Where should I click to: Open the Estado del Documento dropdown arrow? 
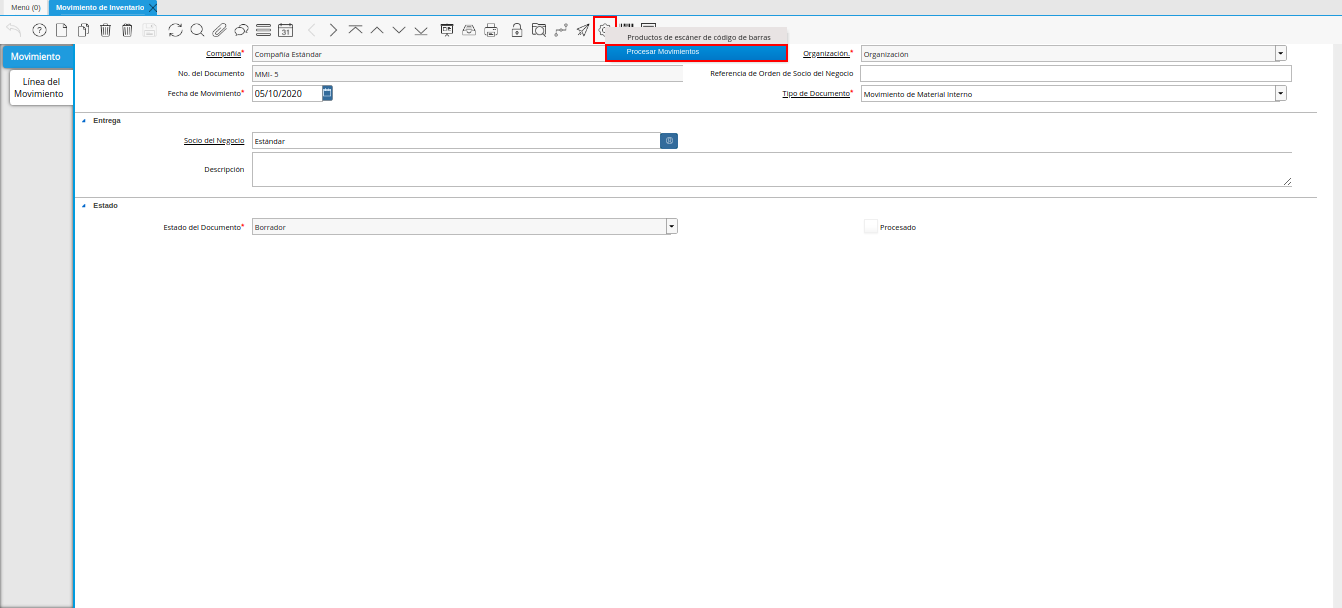tap(672, 226)
